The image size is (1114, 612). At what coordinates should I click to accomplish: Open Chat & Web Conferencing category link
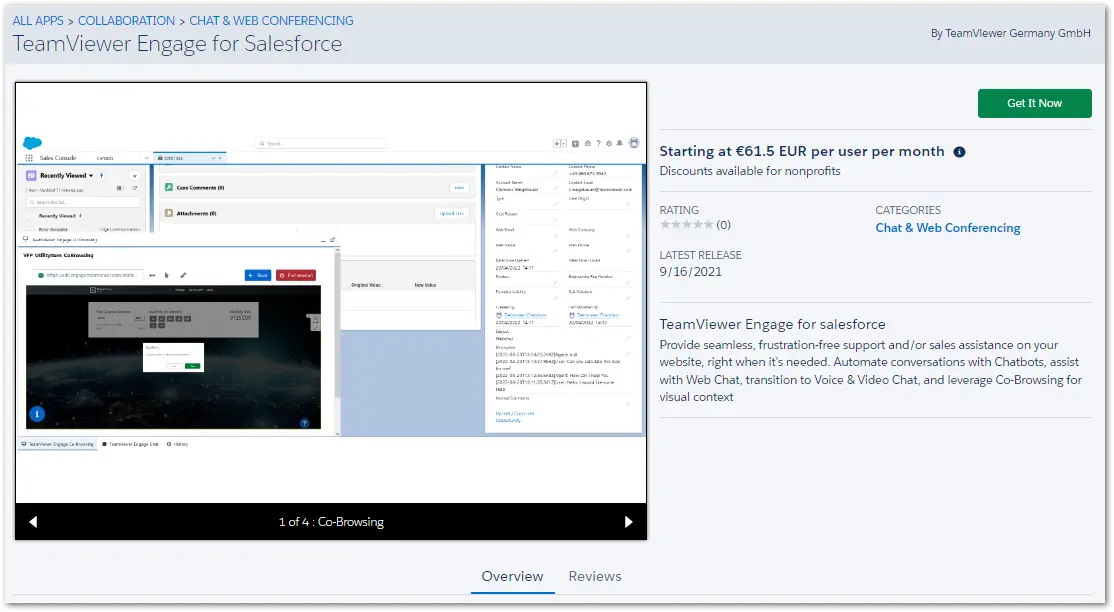click(948, 227)
